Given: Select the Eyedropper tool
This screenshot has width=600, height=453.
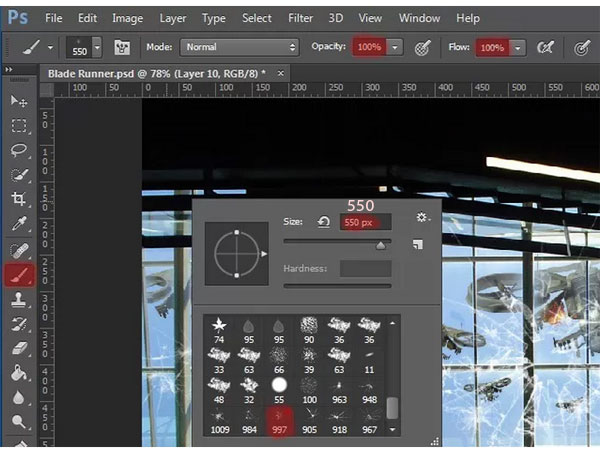Looking at the screenshot, I should point(18,224).
